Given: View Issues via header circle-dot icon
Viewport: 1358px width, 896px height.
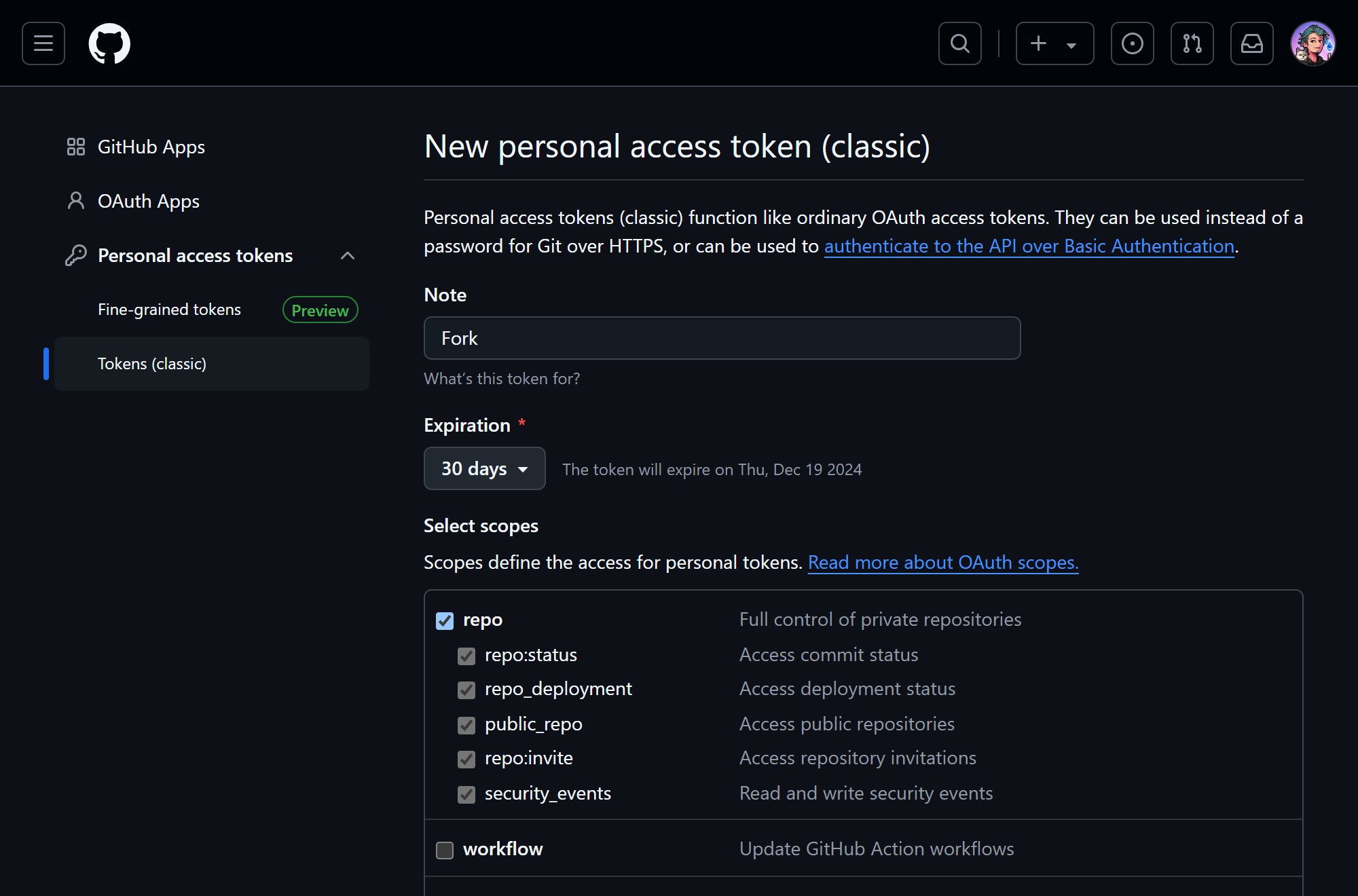Looking at the screenshot, I should pos(1133,43).
